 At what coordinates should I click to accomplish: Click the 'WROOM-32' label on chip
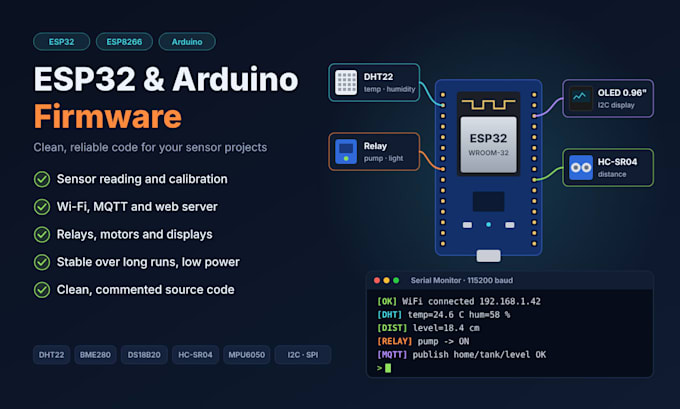pyautogui.click(x=488, y=153)
